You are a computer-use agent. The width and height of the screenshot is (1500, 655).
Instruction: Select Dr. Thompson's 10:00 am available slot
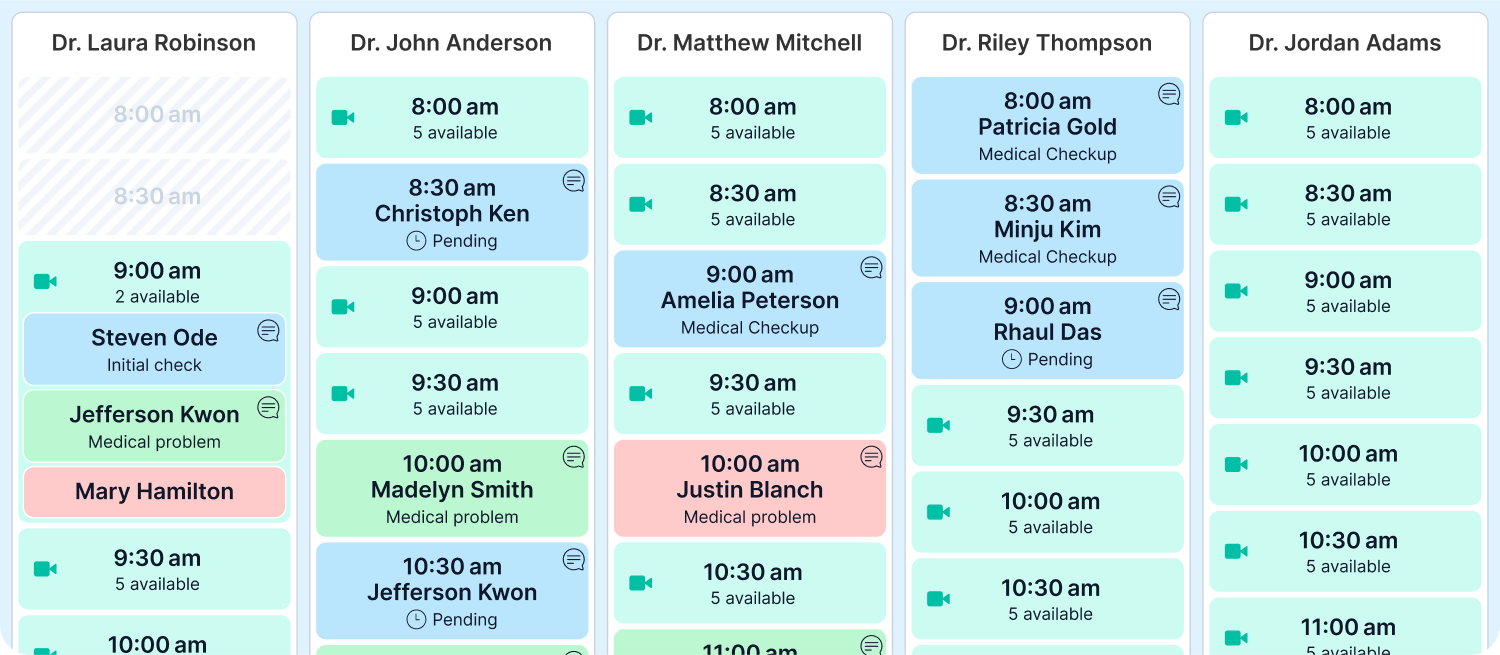click(x=1047, y=512)
